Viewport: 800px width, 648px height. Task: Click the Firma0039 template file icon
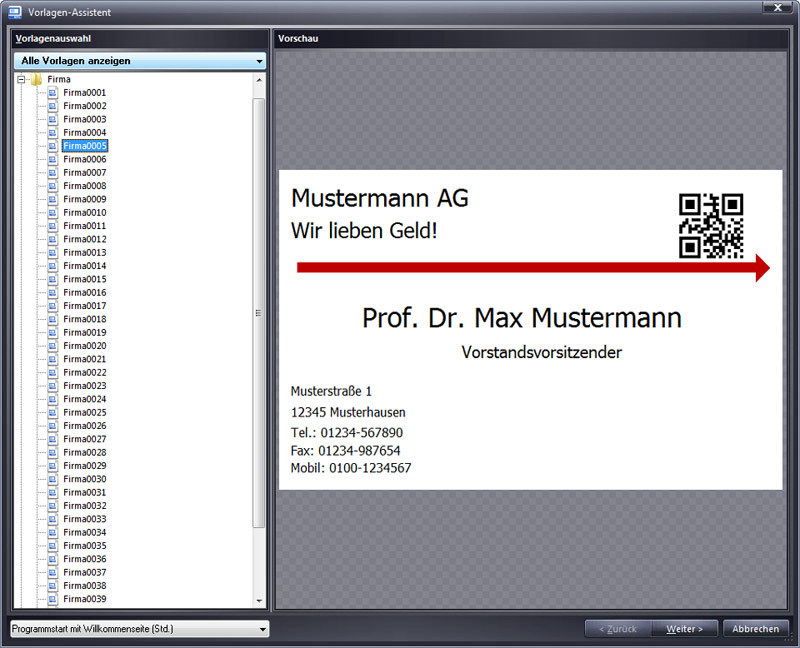(x=53, y=599)
